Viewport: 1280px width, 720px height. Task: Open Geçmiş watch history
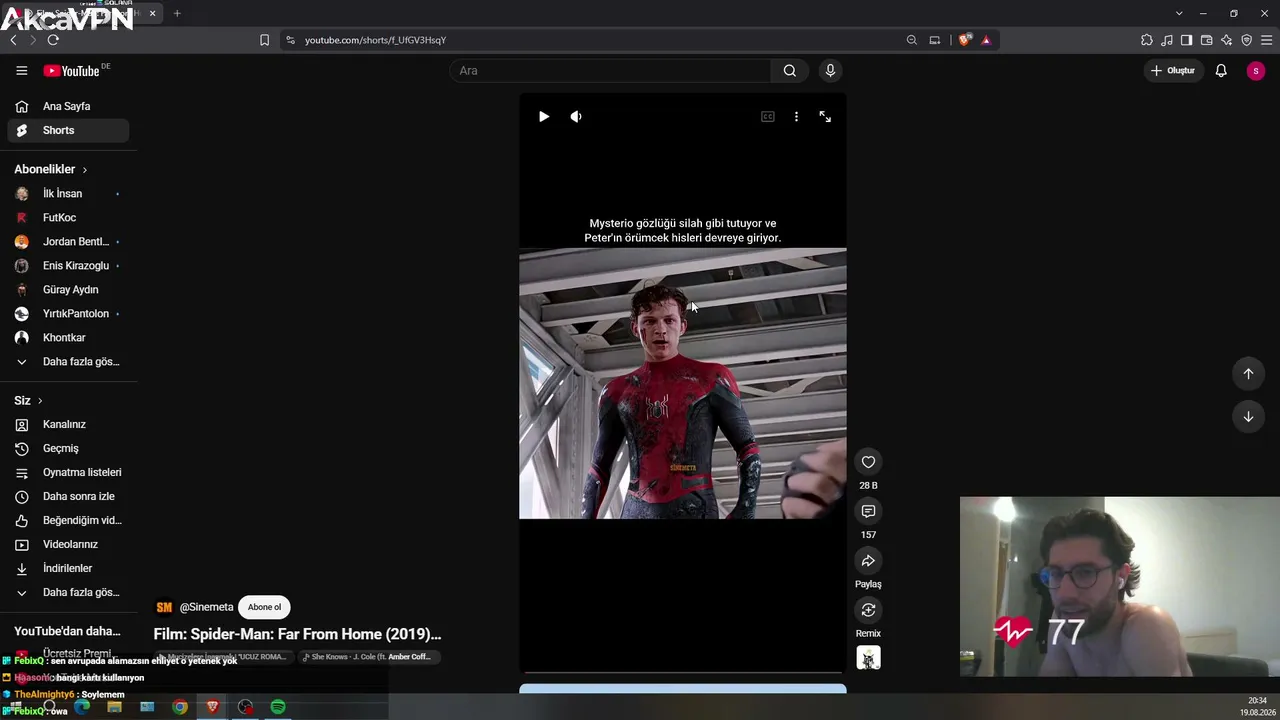[x=68, y=449]
